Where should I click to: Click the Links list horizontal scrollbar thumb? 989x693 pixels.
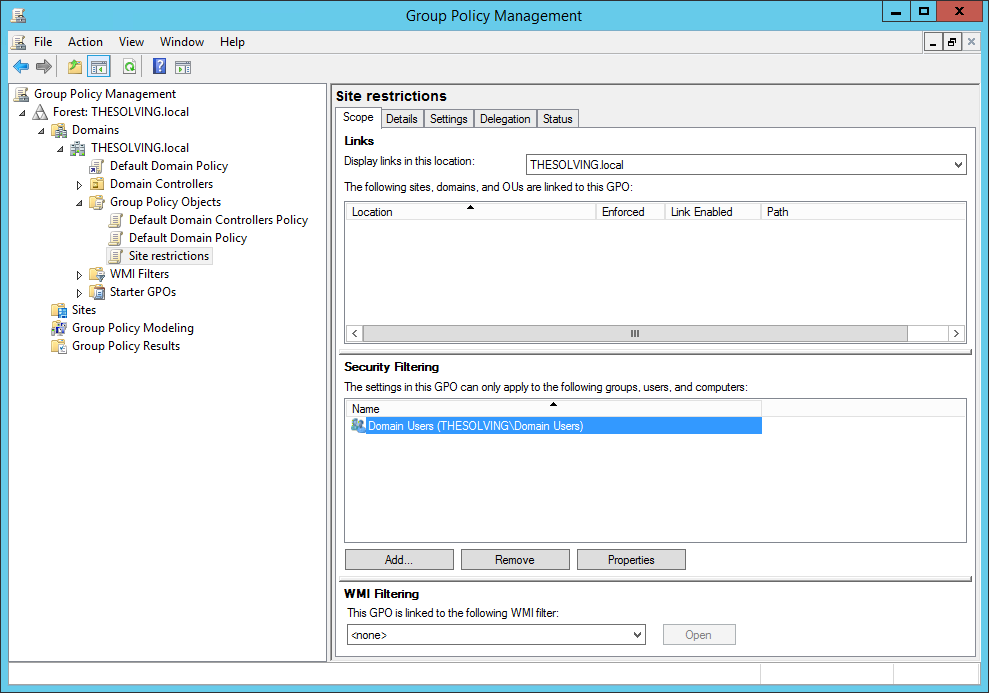[x=635, y=333]
